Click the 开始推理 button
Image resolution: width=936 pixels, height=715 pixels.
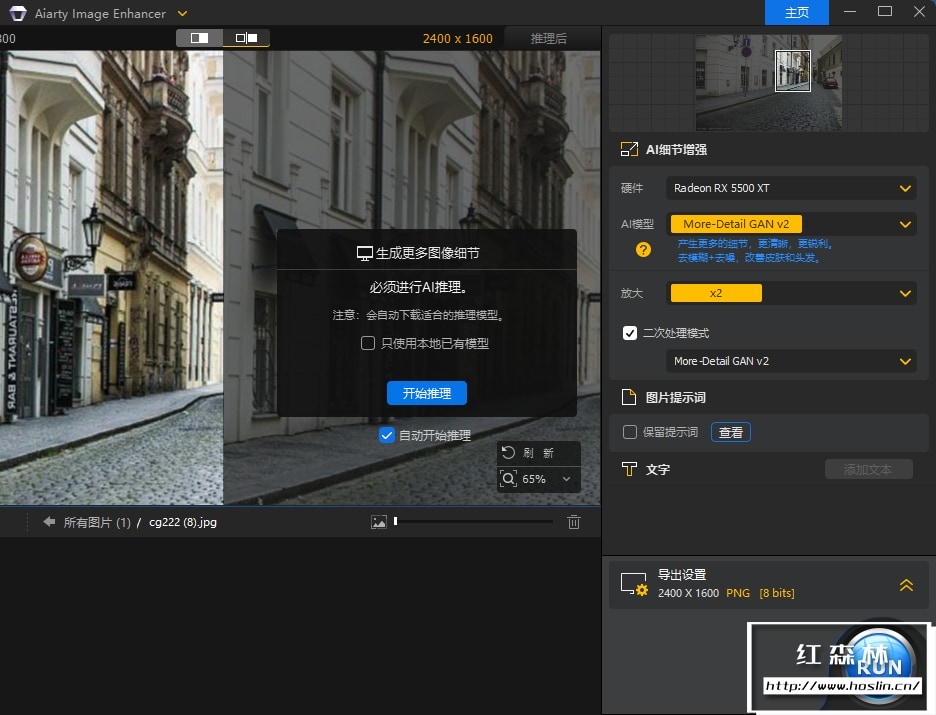click(x=427, y=393)
